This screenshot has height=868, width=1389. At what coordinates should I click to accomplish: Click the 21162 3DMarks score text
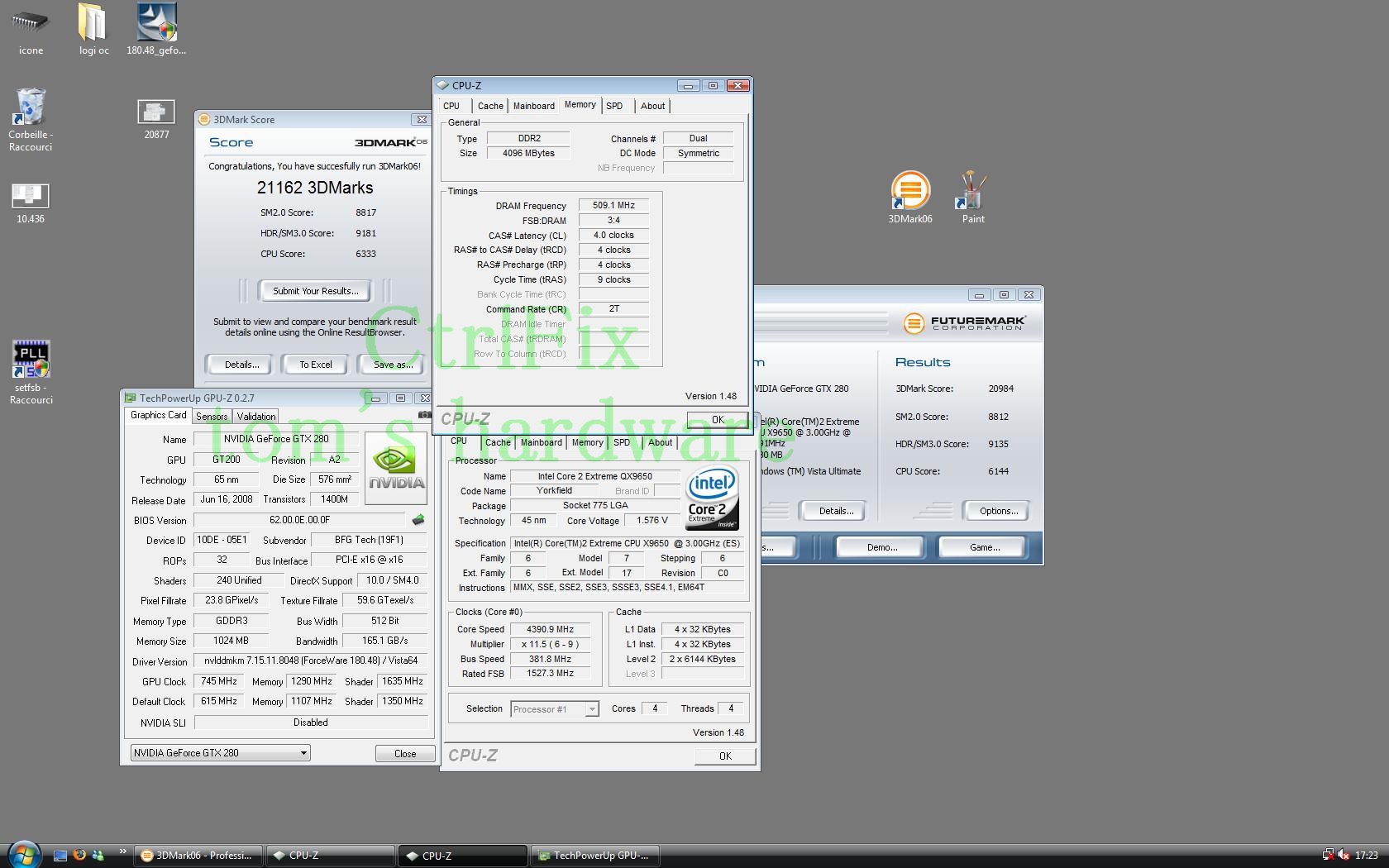[315, 188]
